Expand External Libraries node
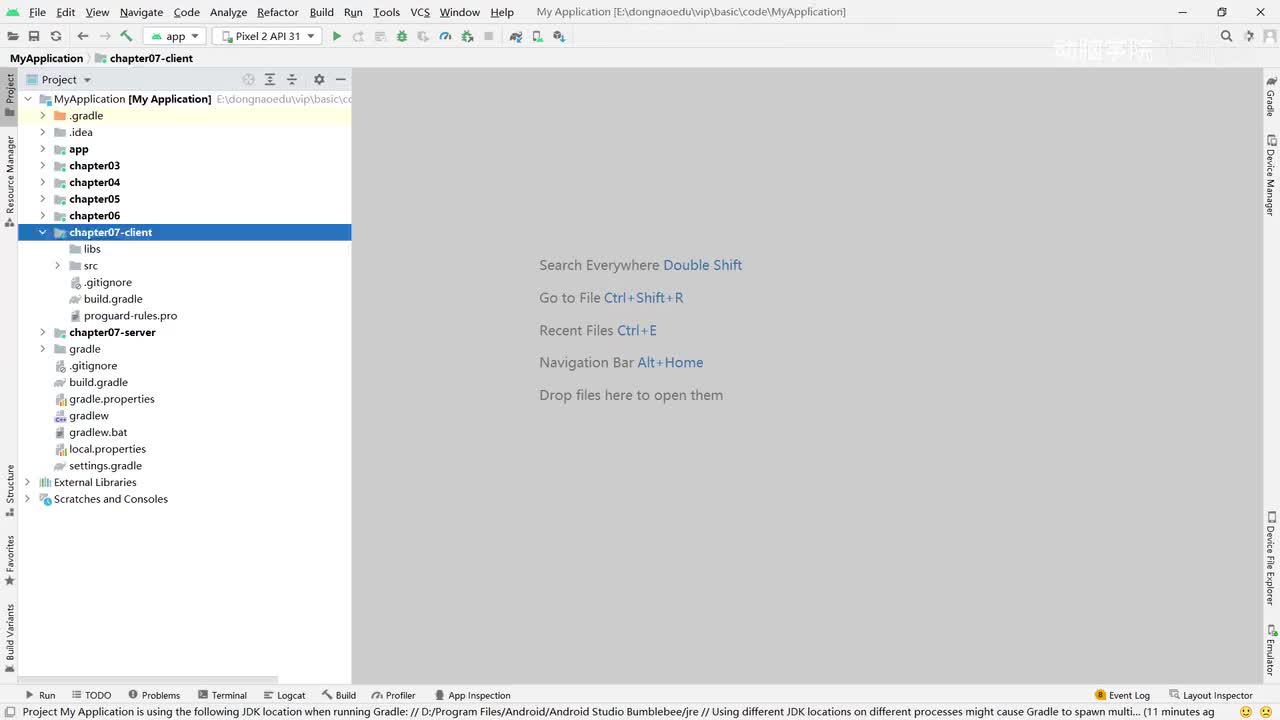The width and height of the screenshot is (1280, 720). 28,482
